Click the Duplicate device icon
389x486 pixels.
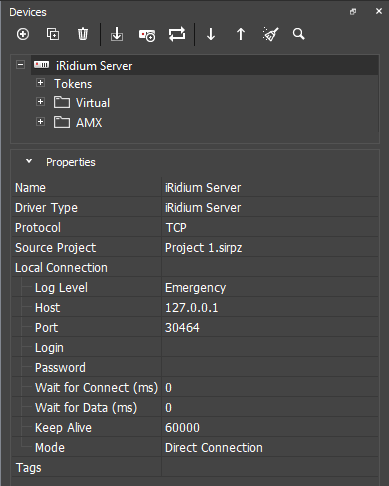tap(53, 34)
